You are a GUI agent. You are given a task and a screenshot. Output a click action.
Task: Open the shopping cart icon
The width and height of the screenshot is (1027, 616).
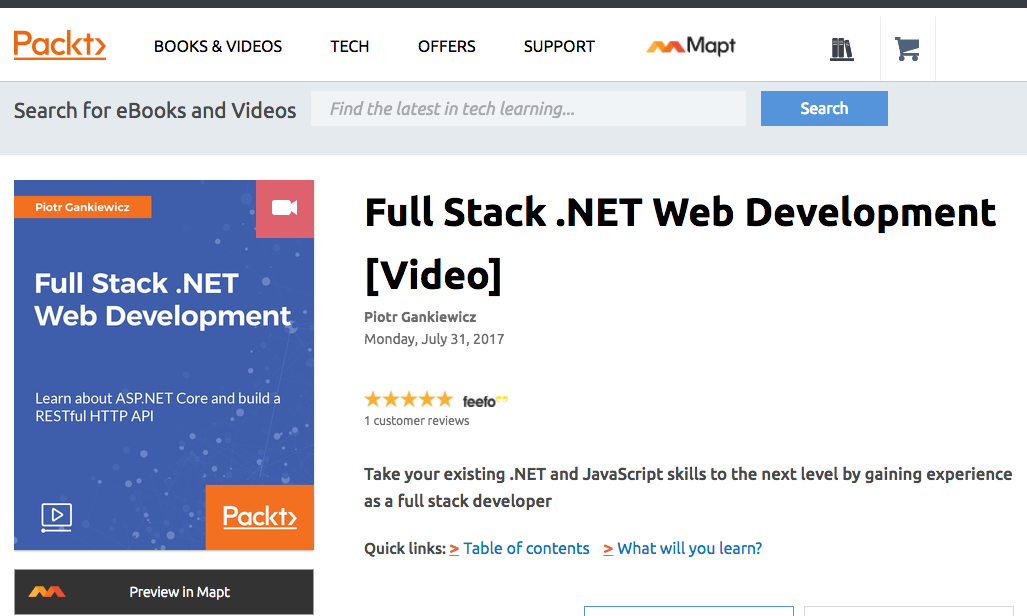(x=907, y=48)
